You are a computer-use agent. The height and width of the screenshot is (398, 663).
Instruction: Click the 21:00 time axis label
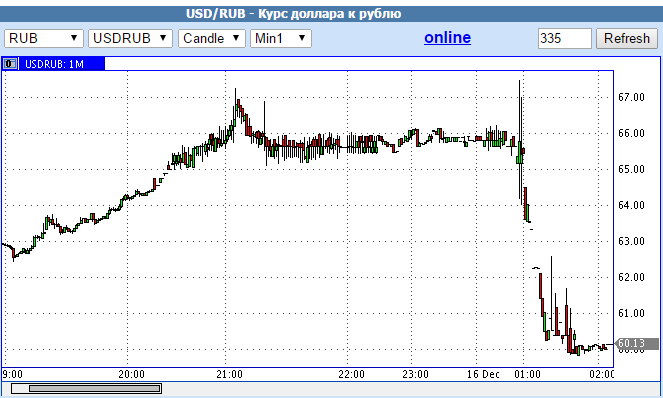(x=230, y=374)
